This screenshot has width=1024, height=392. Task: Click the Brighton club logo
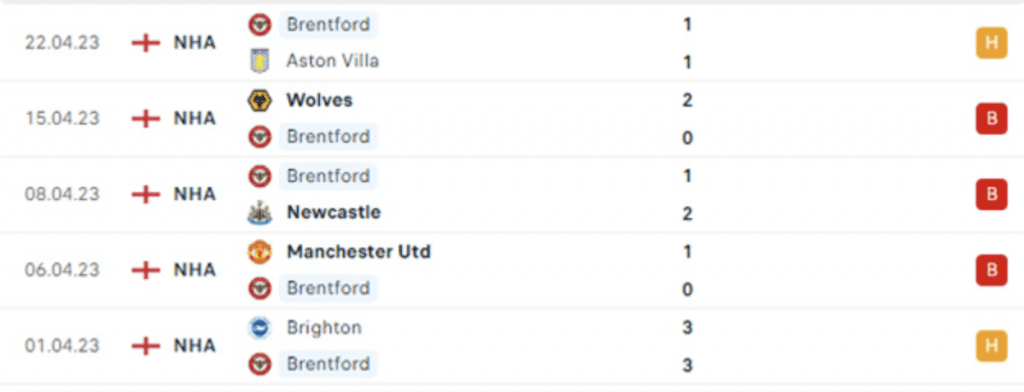click(x=259, y=327)
